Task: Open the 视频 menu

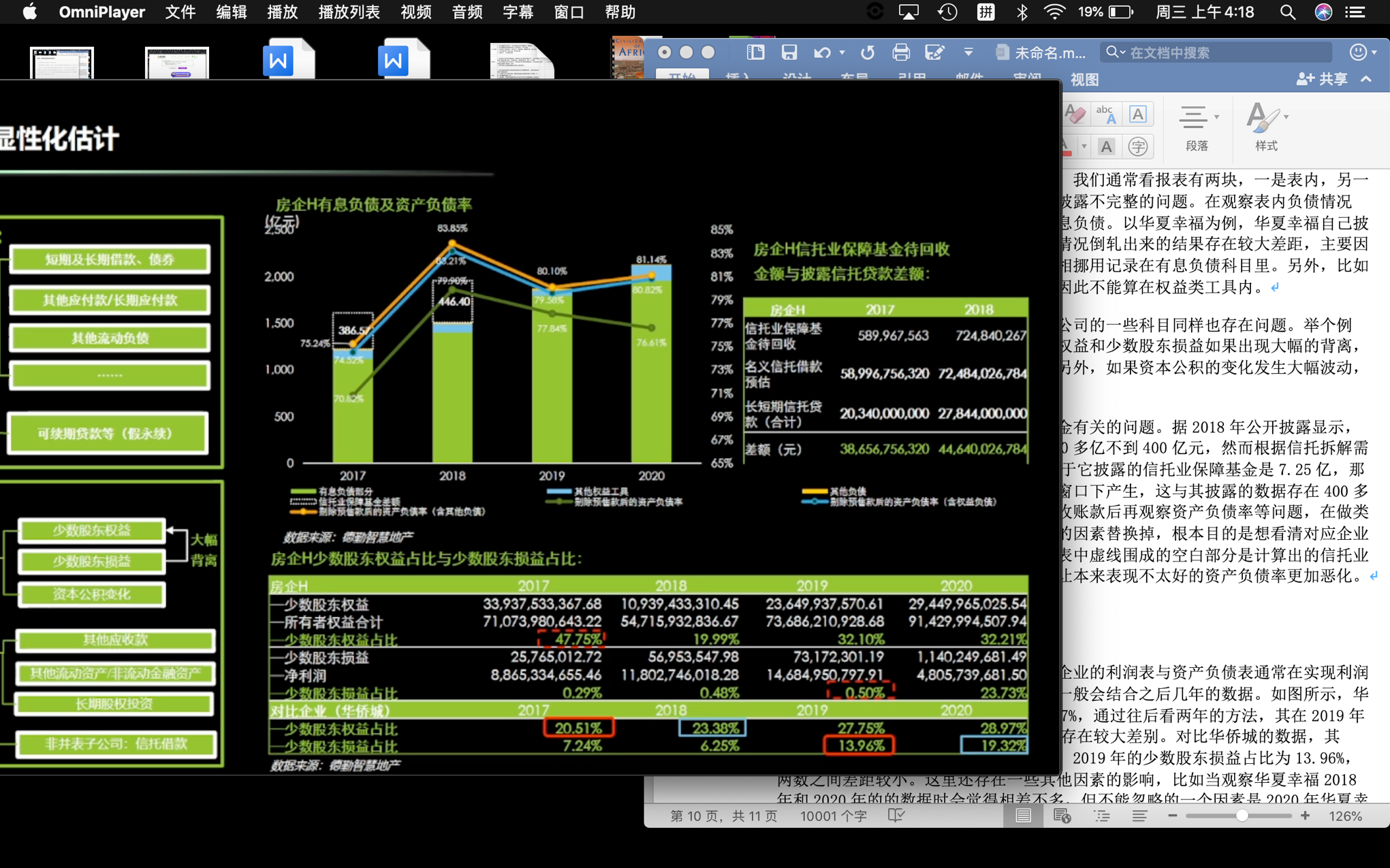Action: pyautogui.click(x=415, y=12)
